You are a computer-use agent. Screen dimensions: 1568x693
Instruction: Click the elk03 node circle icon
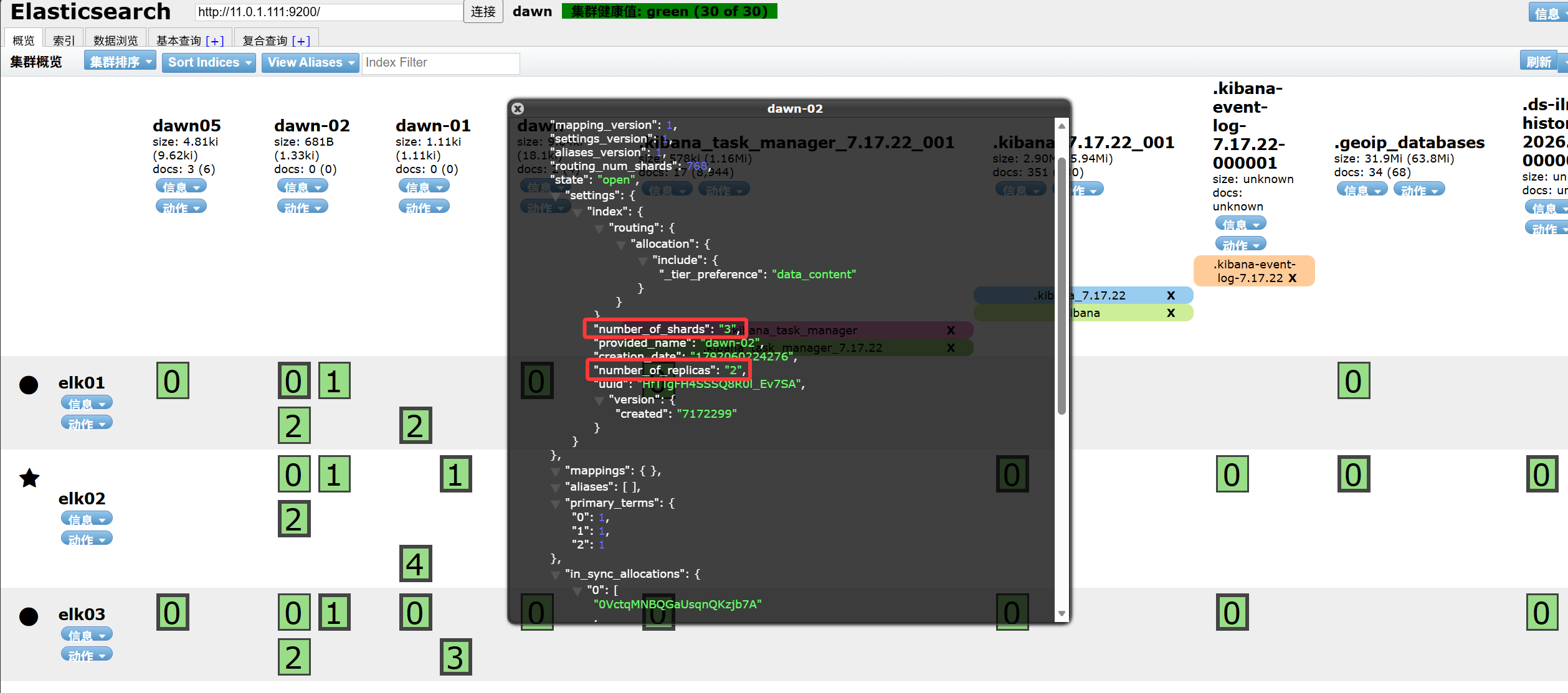pos(29,616)
